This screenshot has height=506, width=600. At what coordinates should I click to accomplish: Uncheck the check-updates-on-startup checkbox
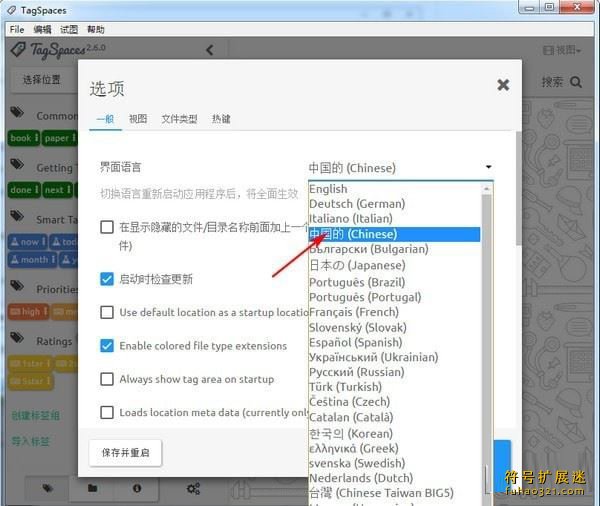click(x=107, y=279)
